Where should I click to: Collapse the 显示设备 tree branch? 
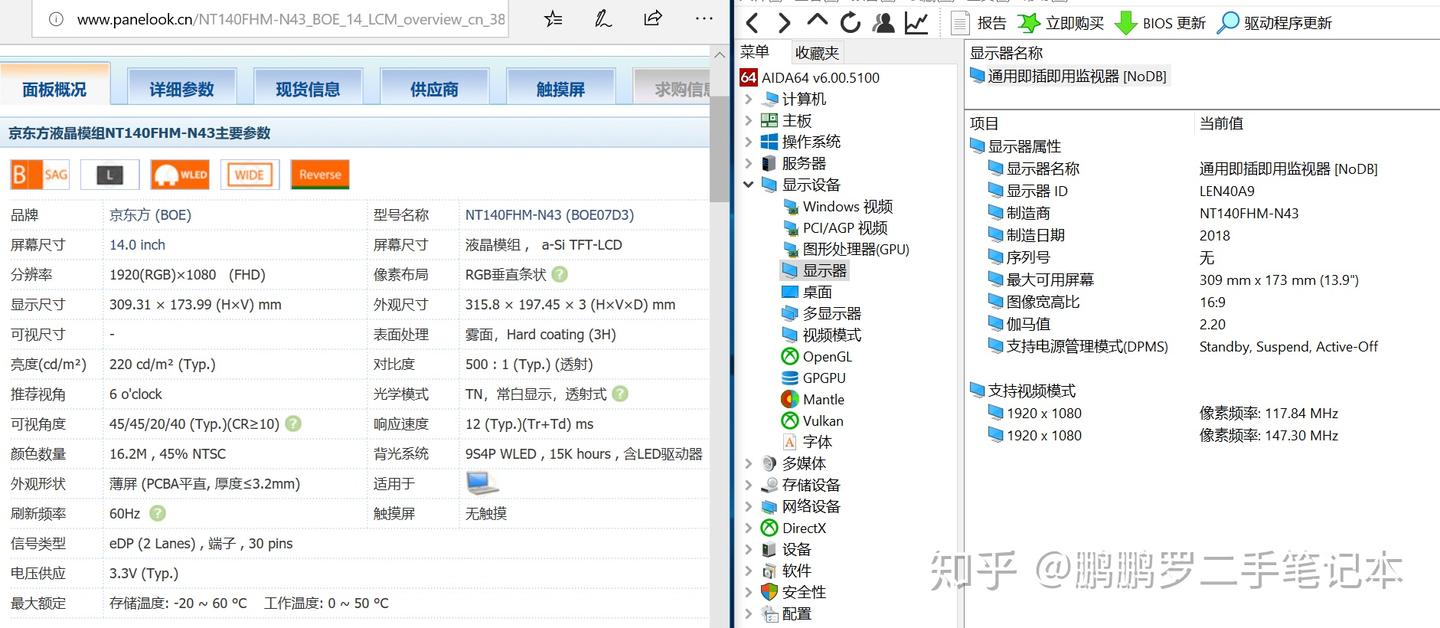pos(748,184)
